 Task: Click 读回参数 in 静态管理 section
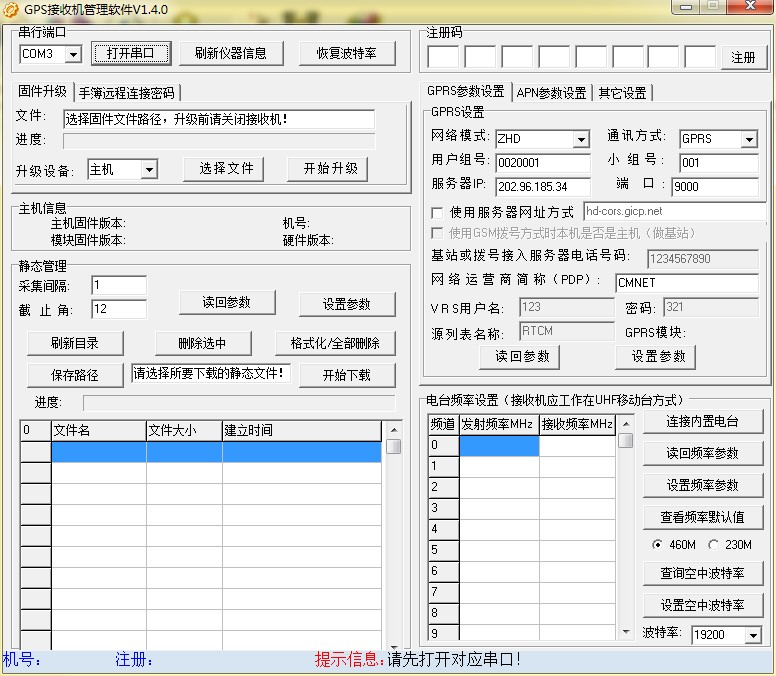click(227, 302)
